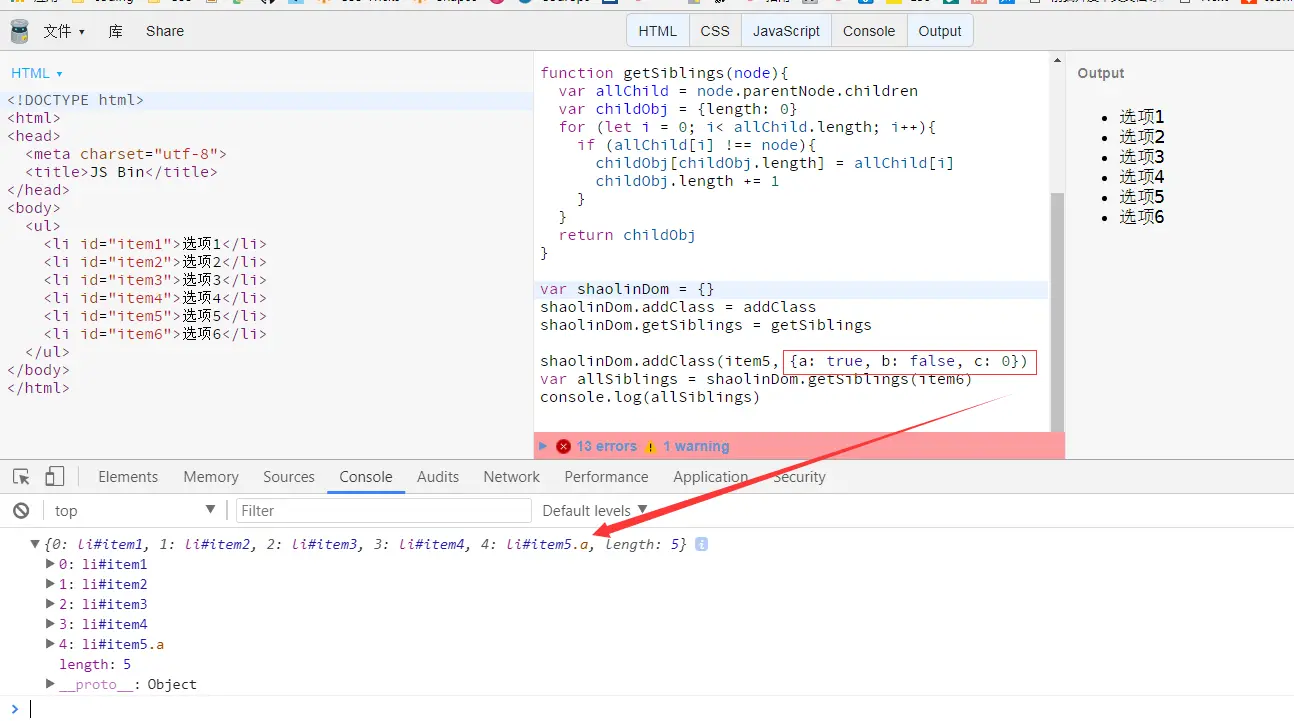This screenshot has height=721, width=1294.
Task: Click the 'length: 5' property line
Action: coord(95,664)
